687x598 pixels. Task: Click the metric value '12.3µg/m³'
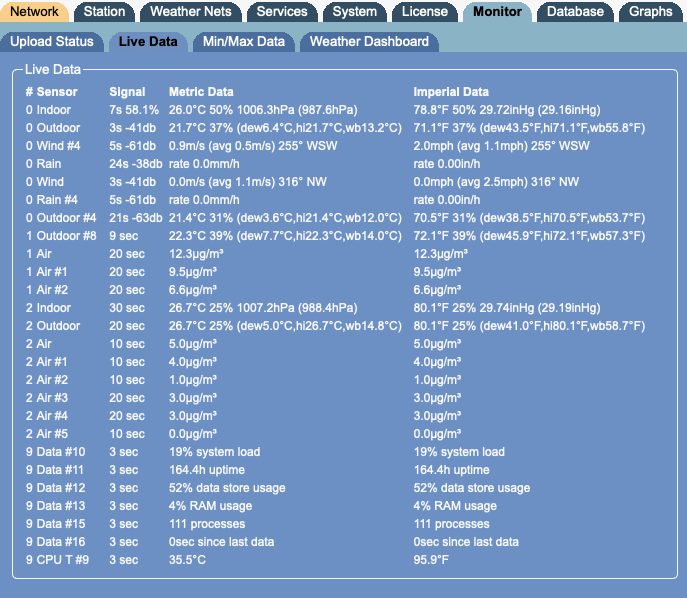[196, 254]
